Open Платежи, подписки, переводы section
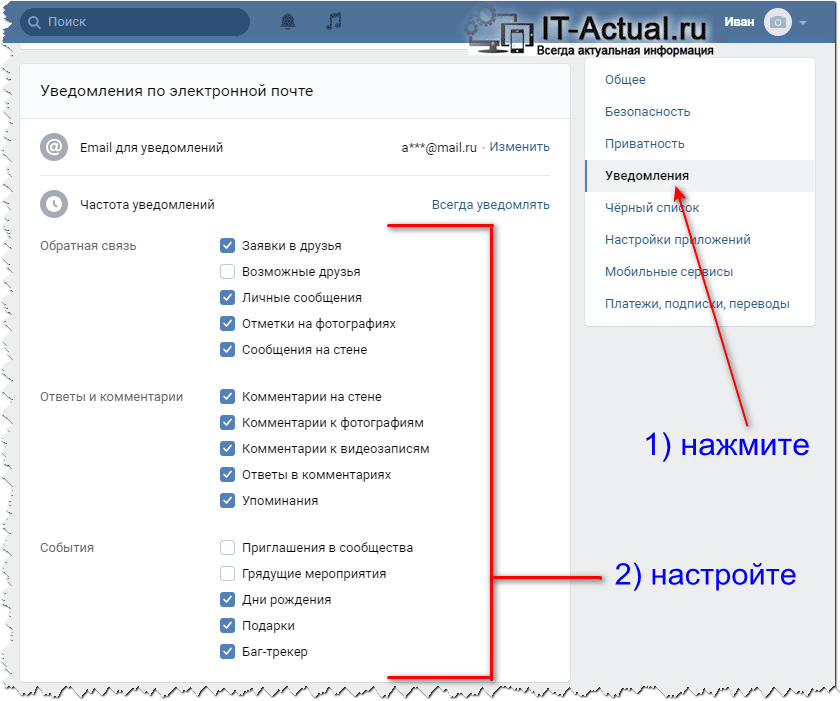Viewport: 840px width, 701px height. [697, 304]
